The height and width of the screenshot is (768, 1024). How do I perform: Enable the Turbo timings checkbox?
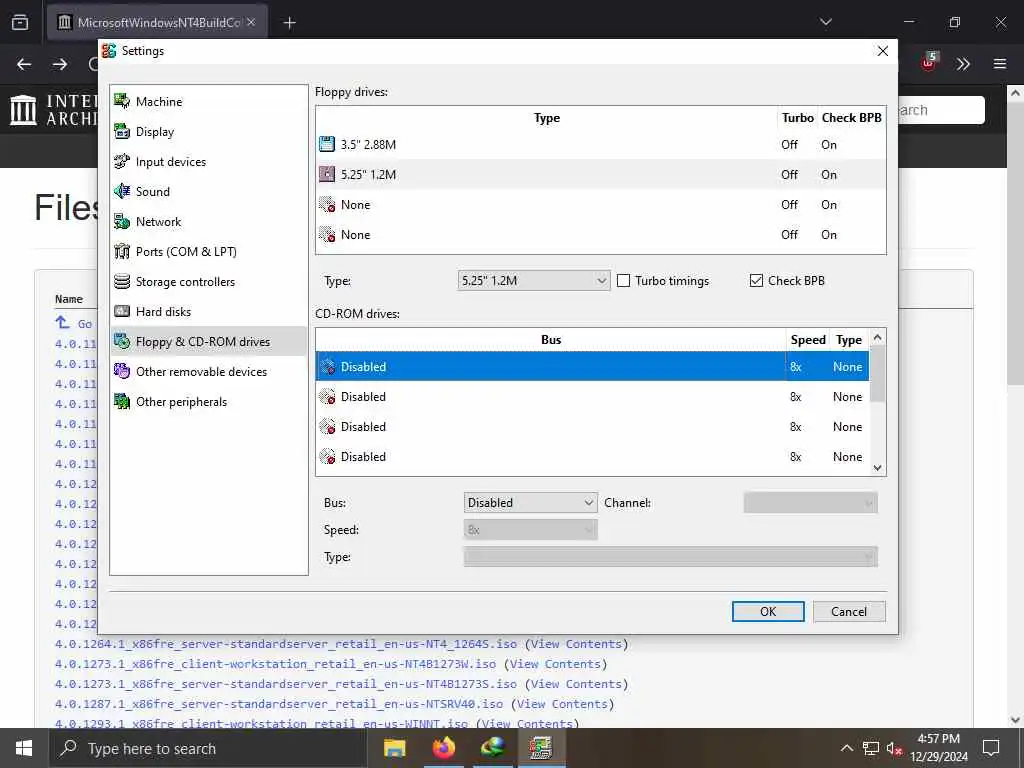624,281
